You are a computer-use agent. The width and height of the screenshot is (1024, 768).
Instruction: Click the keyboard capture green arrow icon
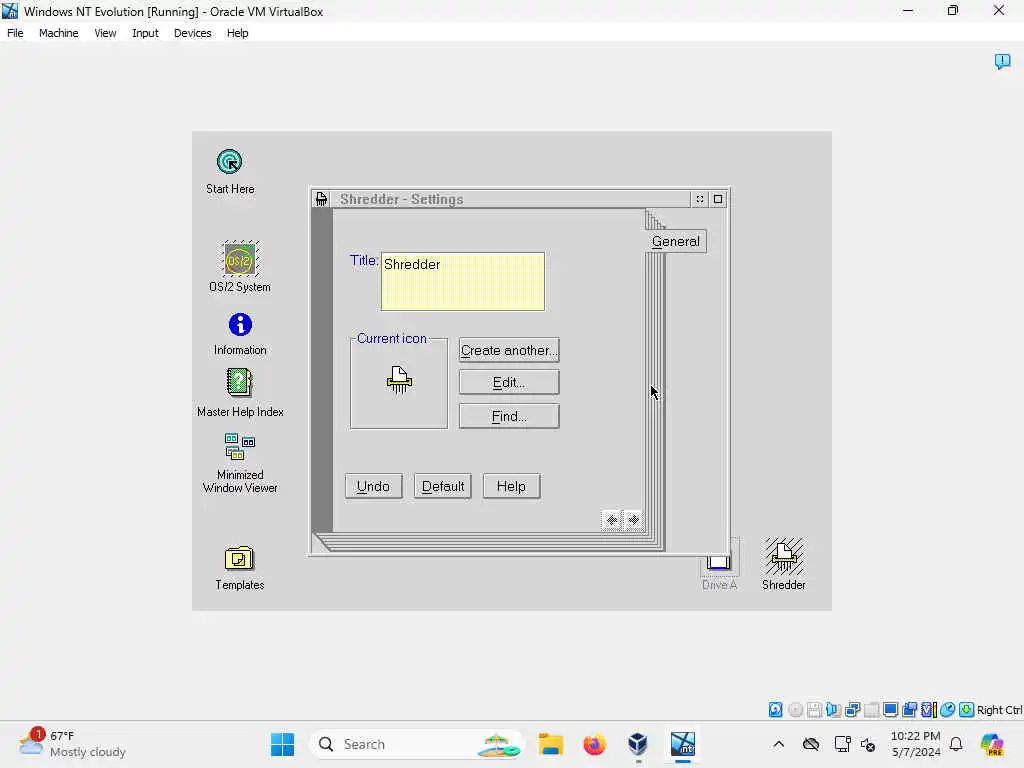967,710
